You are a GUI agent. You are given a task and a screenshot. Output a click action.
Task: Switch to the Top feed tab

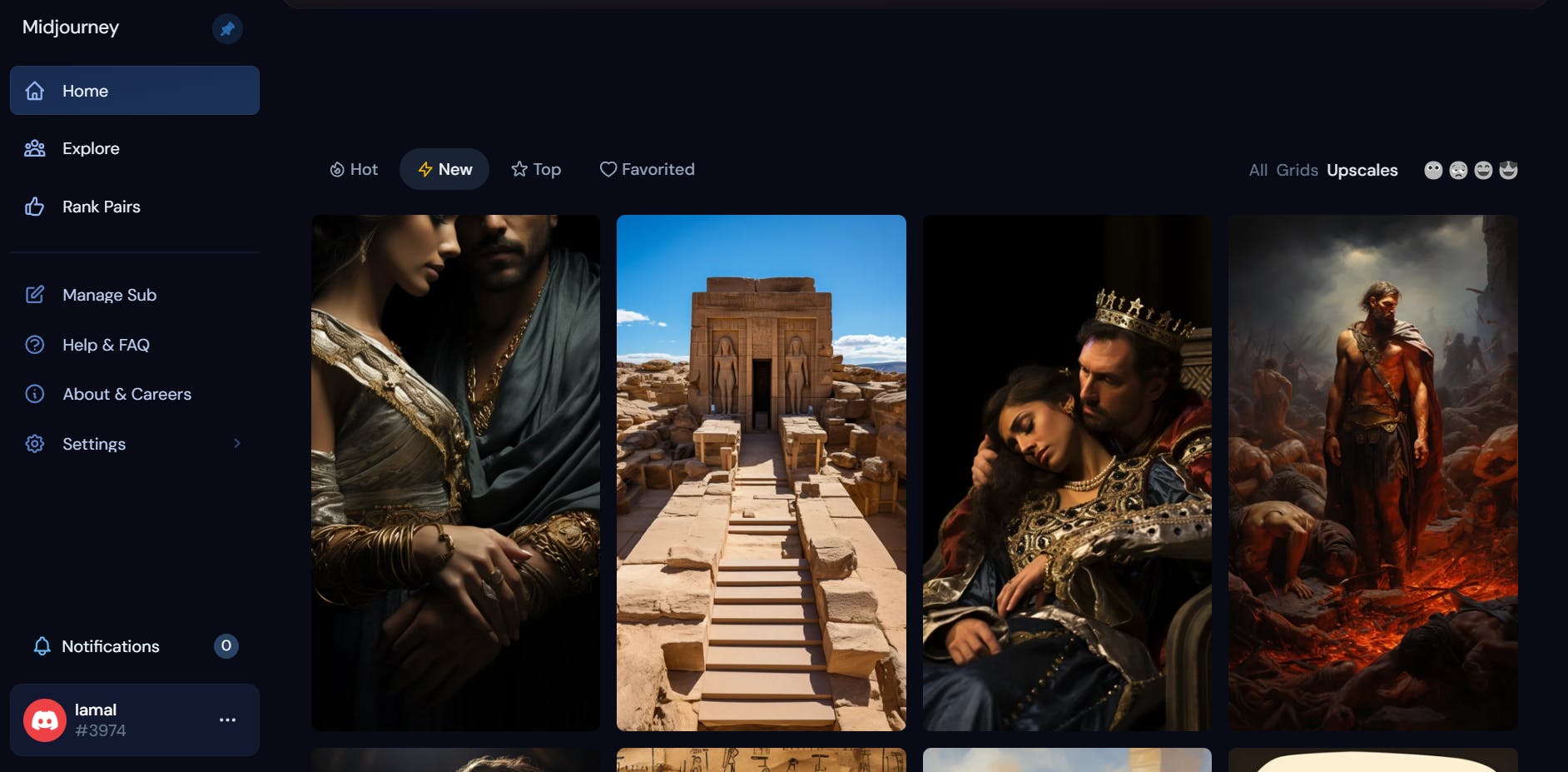[x=536, y=169]
